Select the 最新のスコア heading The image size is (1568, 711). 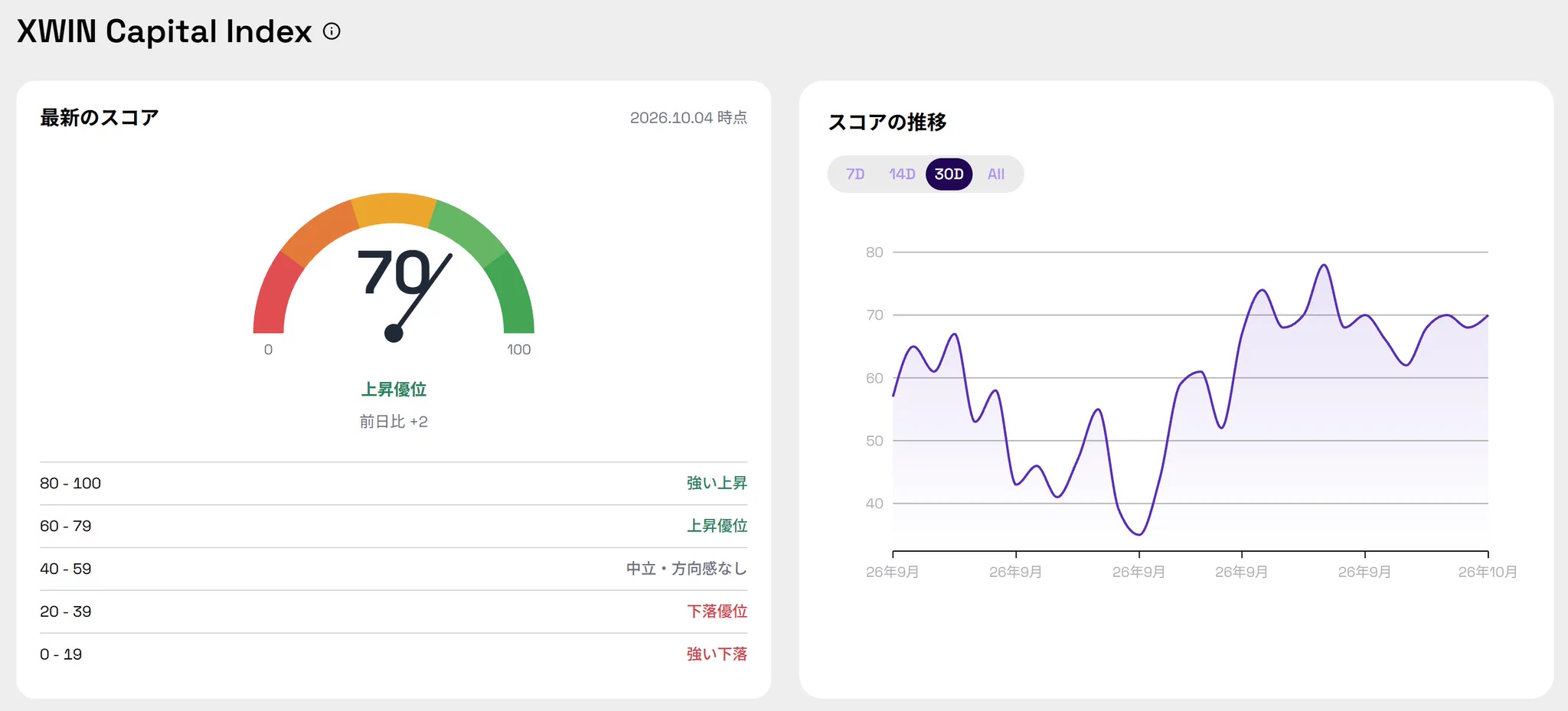click(x=100, y=118)
